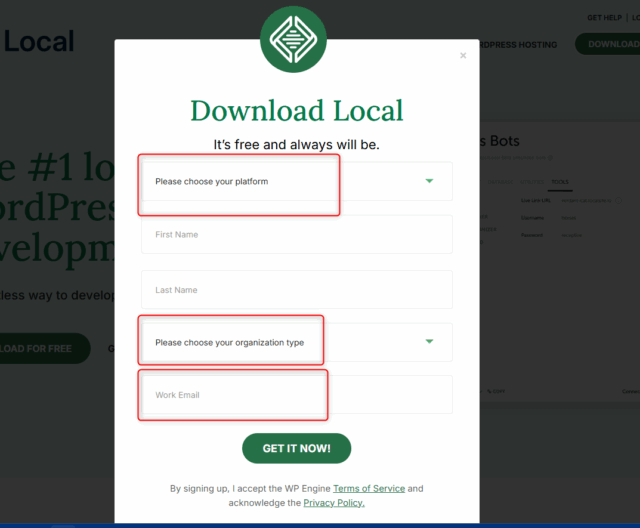Click the 'Load for Free' background button

(x=42, y=348)
